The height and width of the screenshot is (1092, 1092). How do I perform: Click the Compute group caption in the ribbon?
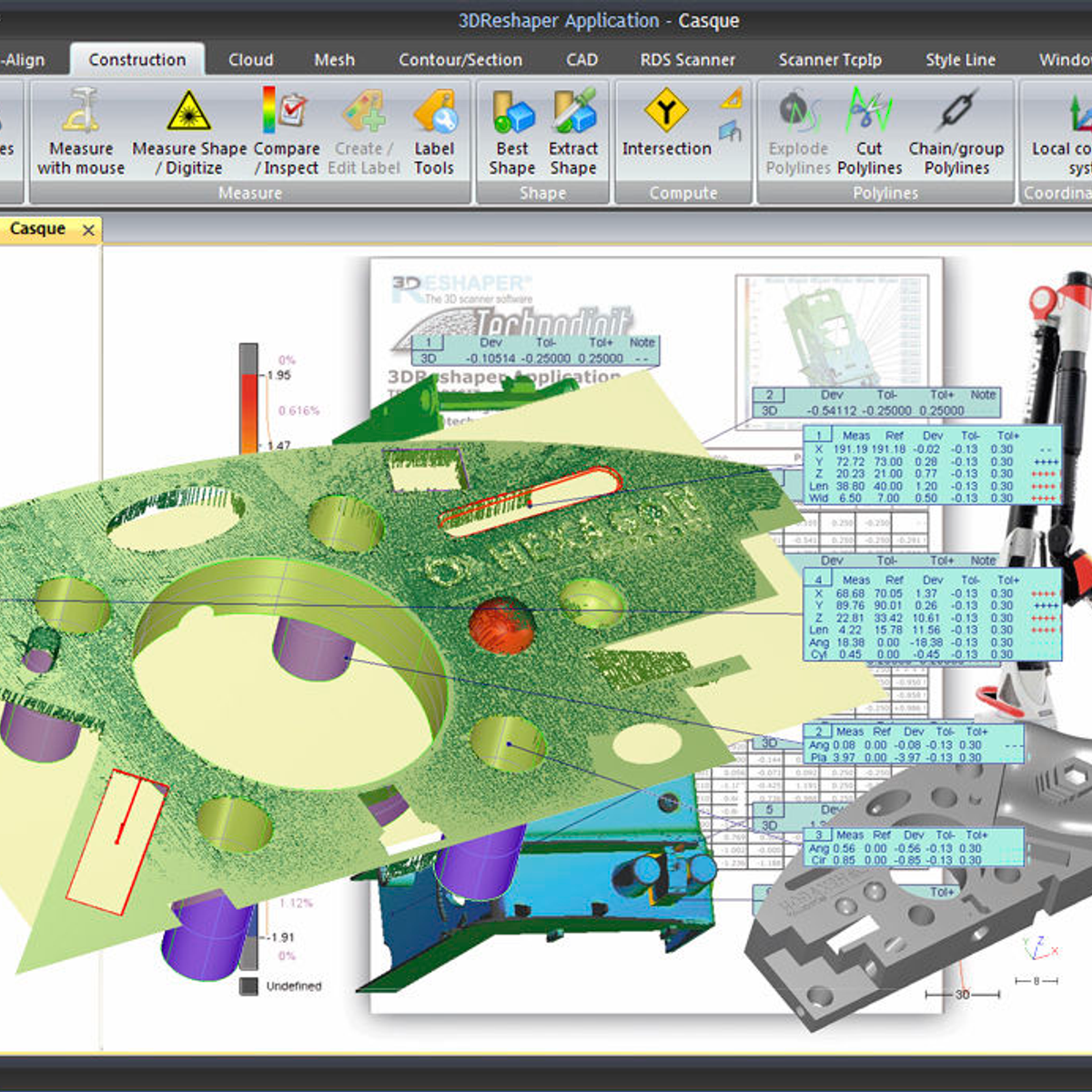683,193
